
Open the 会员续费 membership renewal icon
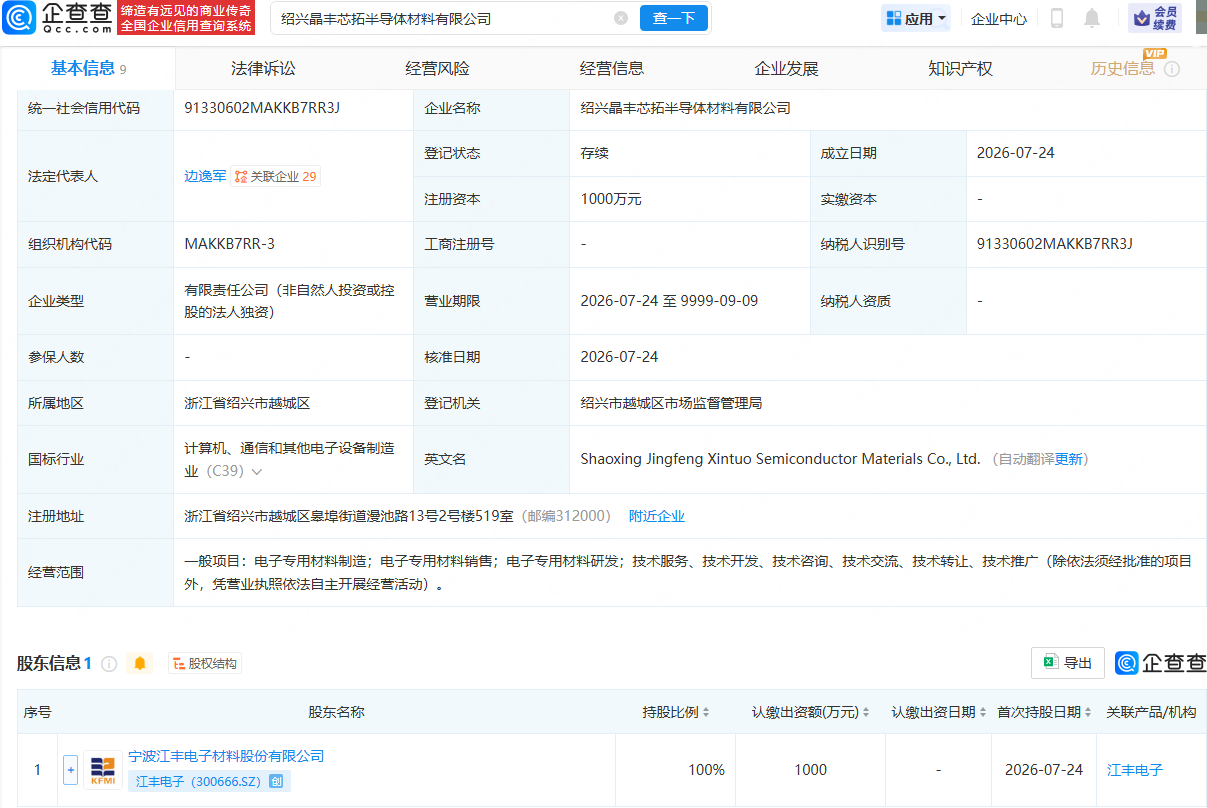click(x=1155, y=18)
